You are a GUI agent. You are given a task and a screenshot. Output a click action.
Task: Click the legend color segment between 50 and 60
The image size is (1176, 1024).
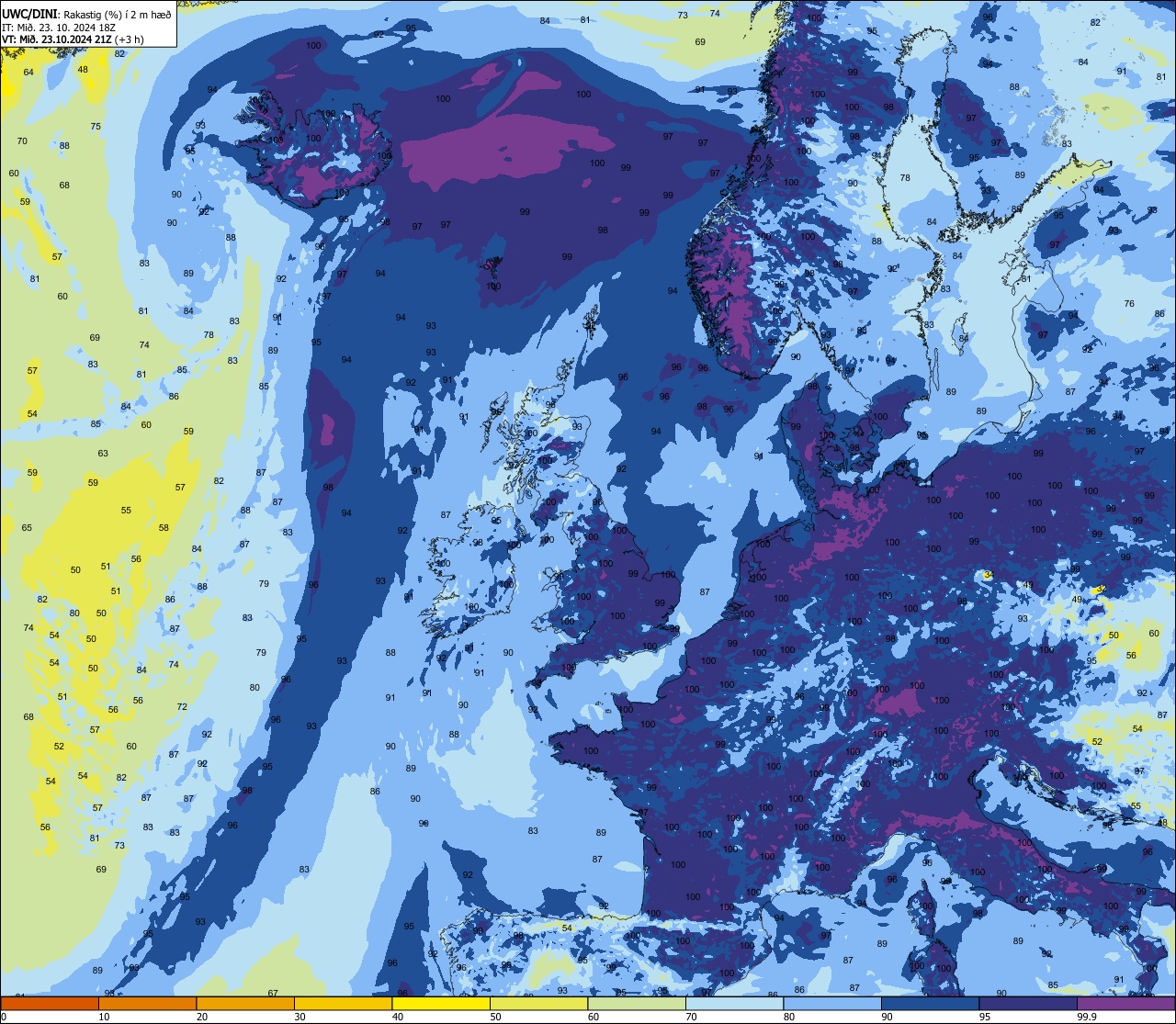(538, 1003)
